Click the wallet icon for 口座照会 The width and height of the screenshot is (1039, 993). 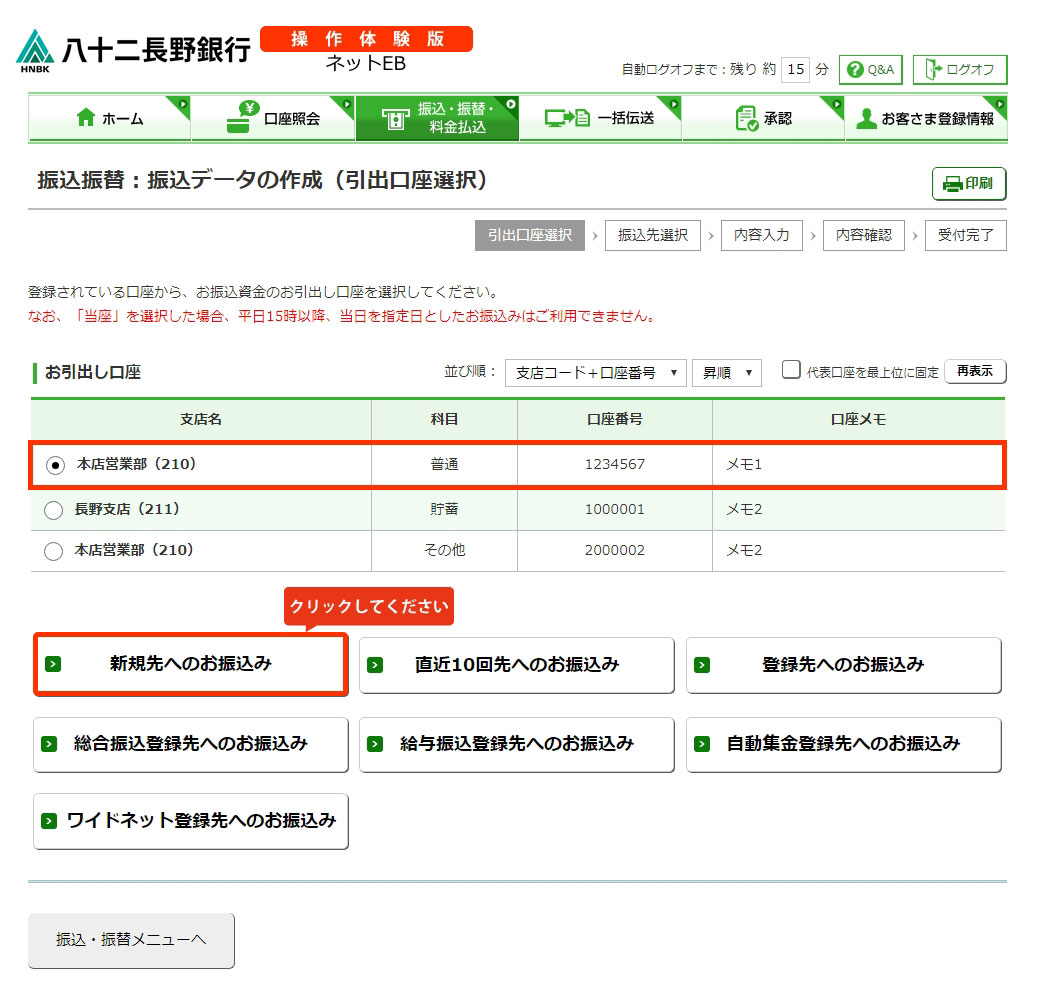(240, 118)
